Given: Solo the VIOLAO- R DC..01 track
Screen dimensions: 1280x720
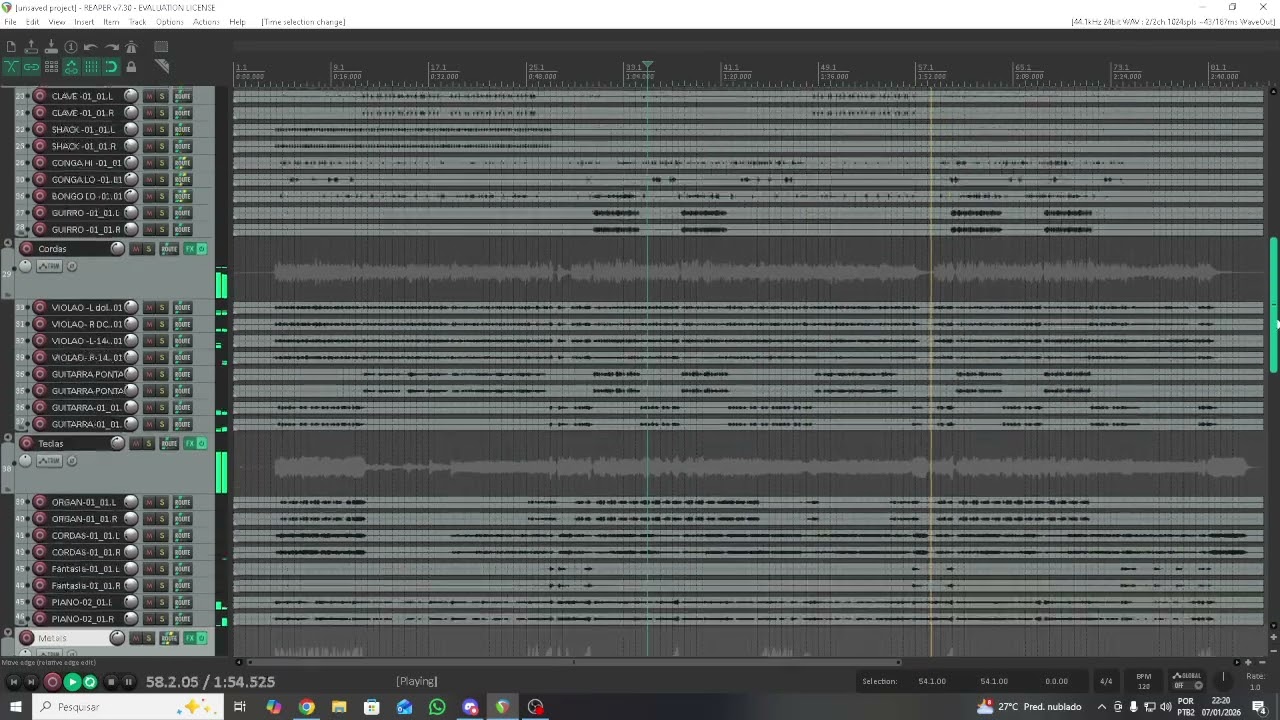Looking at the screenshot, I should pyautogui.click(x=162, y=324).
